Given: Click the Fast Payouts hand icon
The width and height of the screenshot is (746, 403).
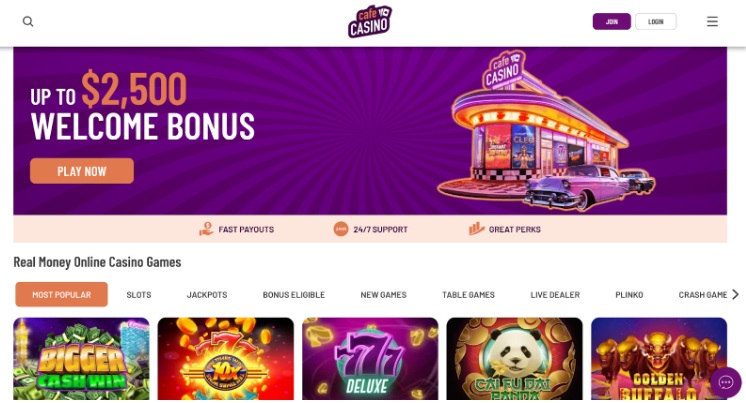Looking at the screenshot, I should (x=206, y=229).
